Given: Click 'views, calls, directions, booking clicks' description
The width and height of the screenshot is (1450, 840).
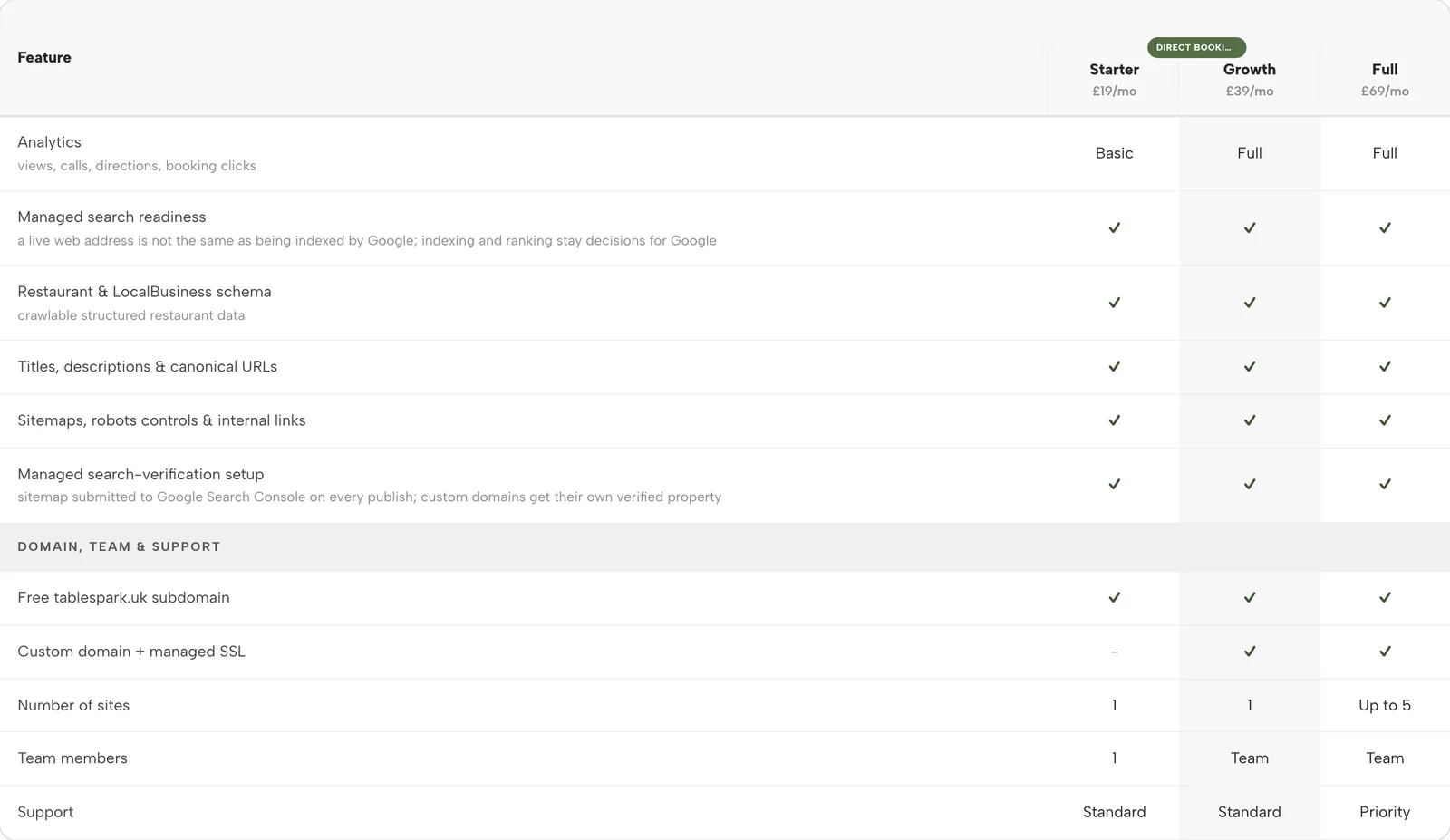Looking at the screenshot, I should point(137,166).
